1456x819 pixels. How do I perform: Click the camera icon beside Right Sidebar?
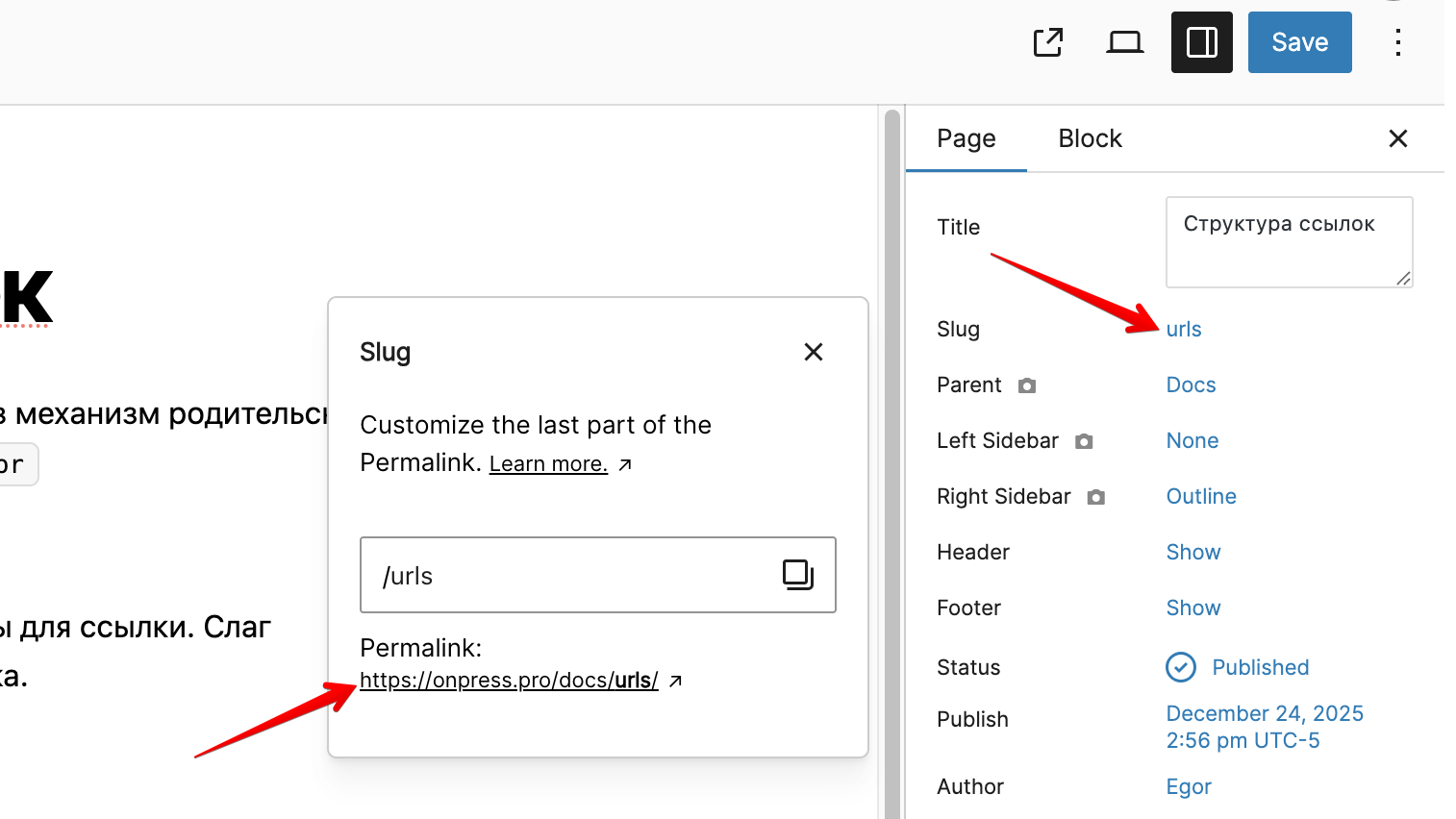tap(1095, 497)
